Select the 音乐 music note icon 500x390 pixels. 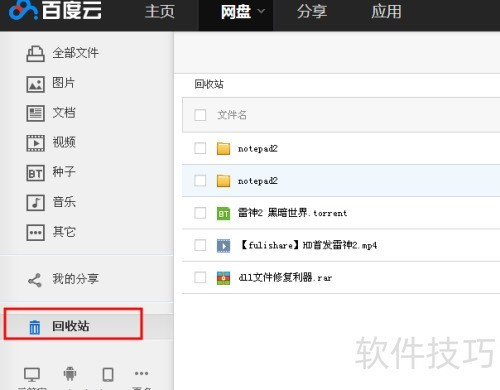(35, 203)
